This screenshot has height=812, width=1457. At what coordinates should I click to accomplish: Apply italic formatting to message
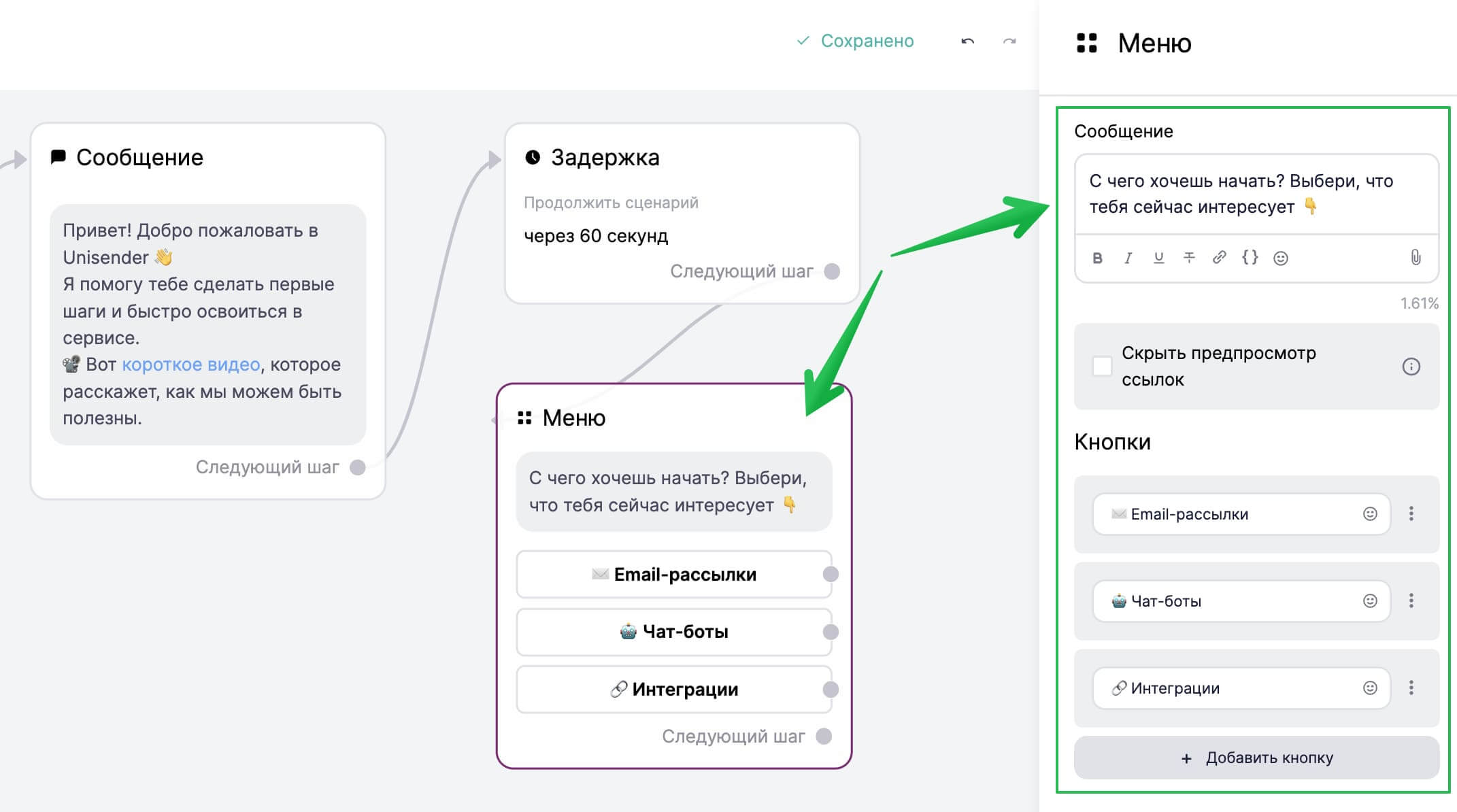pos(1128,258)
